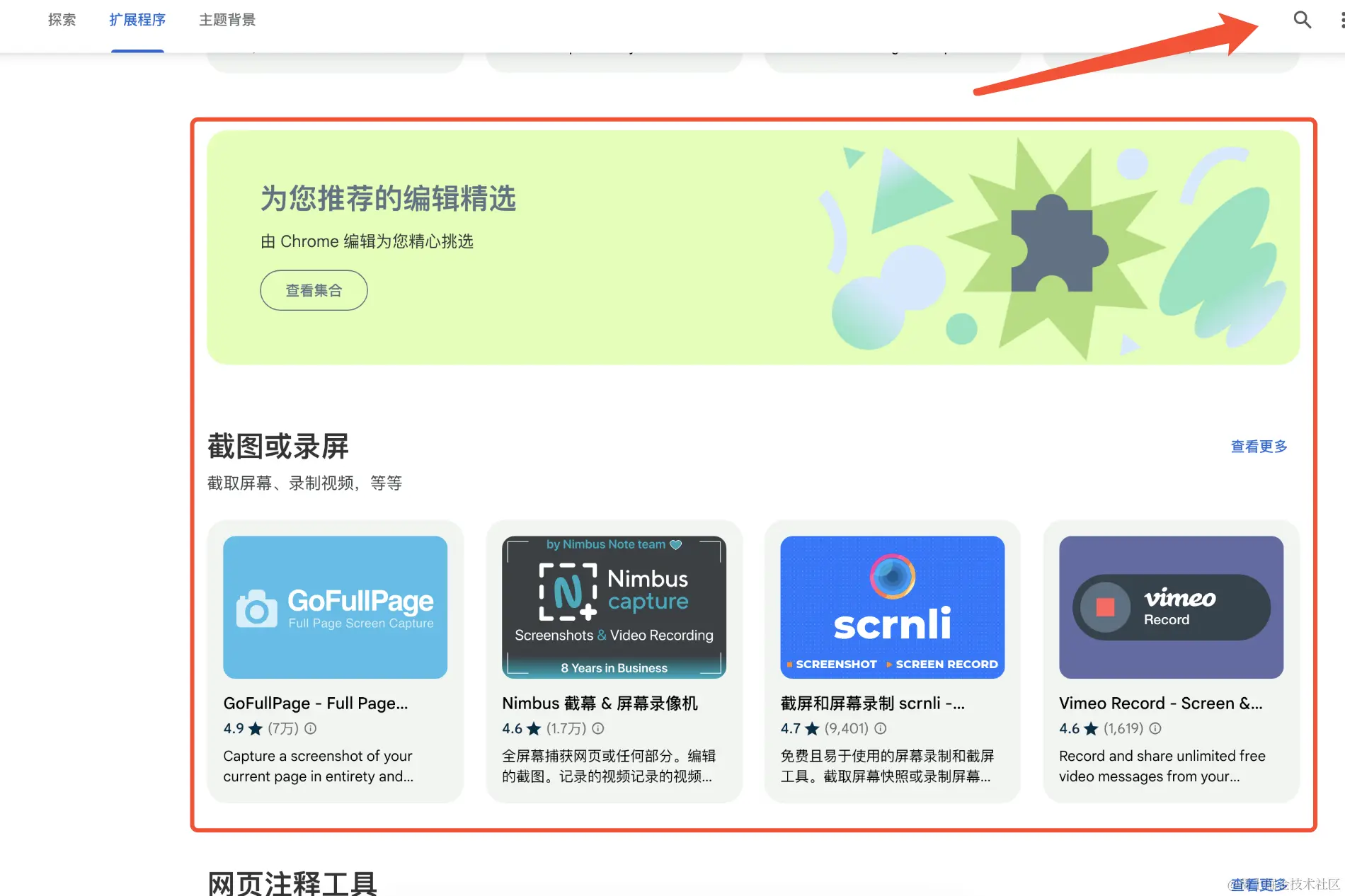This screenshot has height=896, width=1345.
Task: Open the scrnli thumbnail image
Action: point(892,607)
